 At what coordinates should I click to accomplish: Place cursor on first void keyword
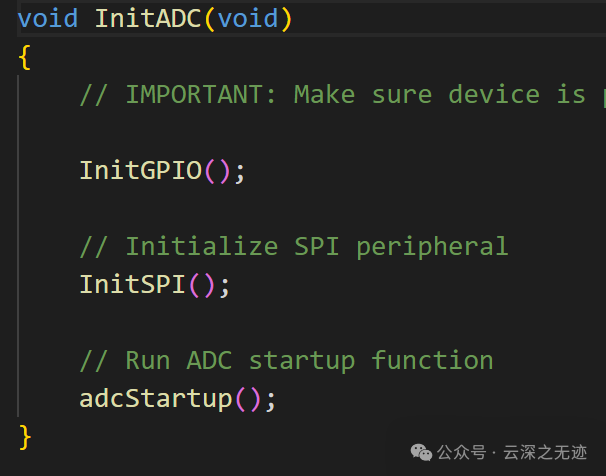coord(48,18)
